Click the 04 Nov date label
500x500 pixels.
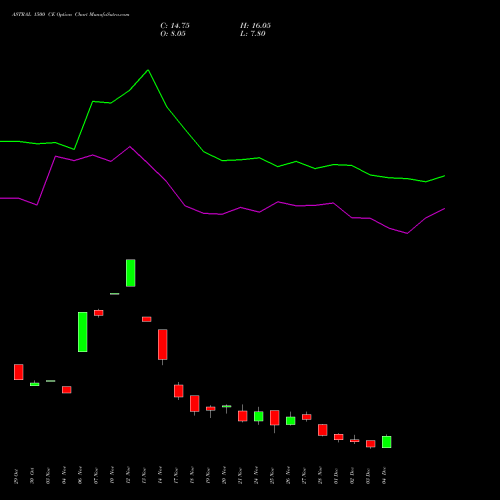(x=64, y=476)
